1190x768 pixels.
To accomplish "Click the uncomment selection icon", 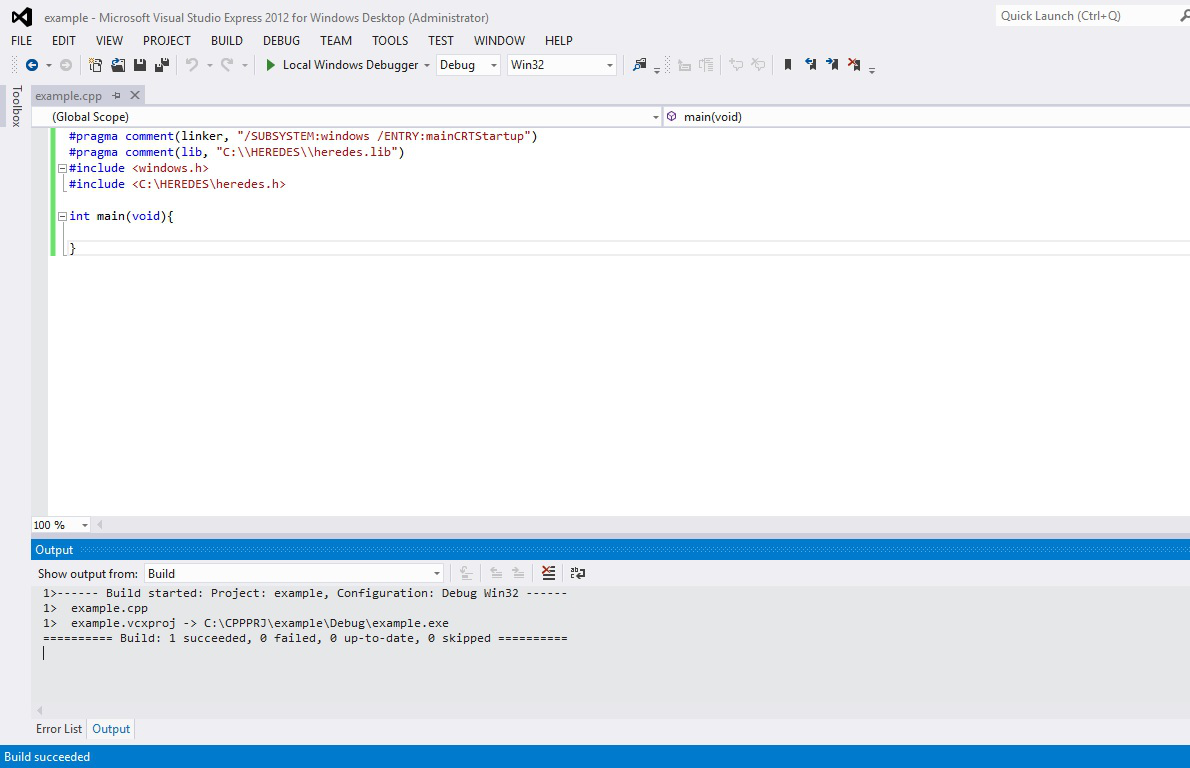I will coord(758,65).
